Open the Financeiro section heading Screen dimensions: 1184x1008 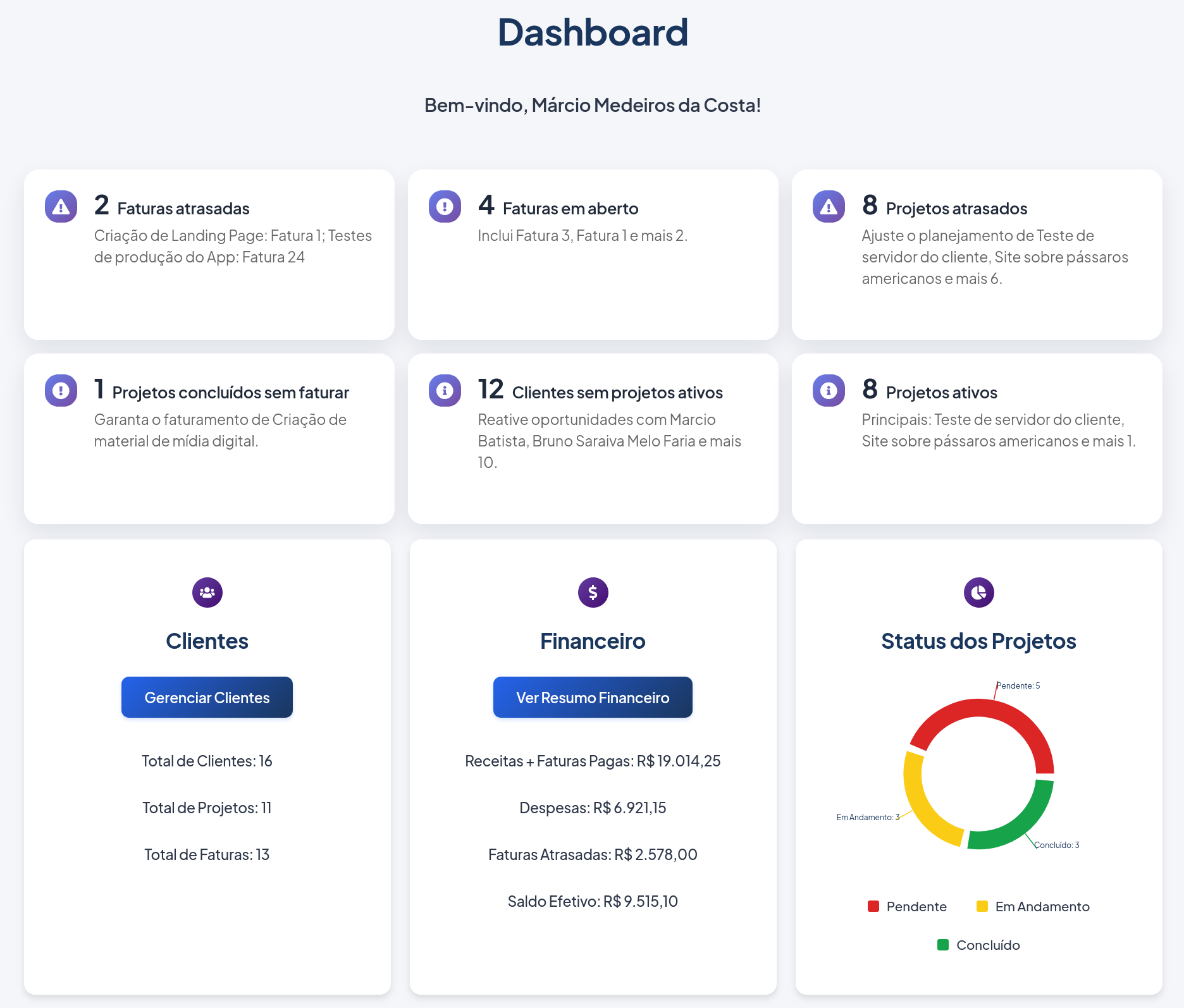coord(592,640)
